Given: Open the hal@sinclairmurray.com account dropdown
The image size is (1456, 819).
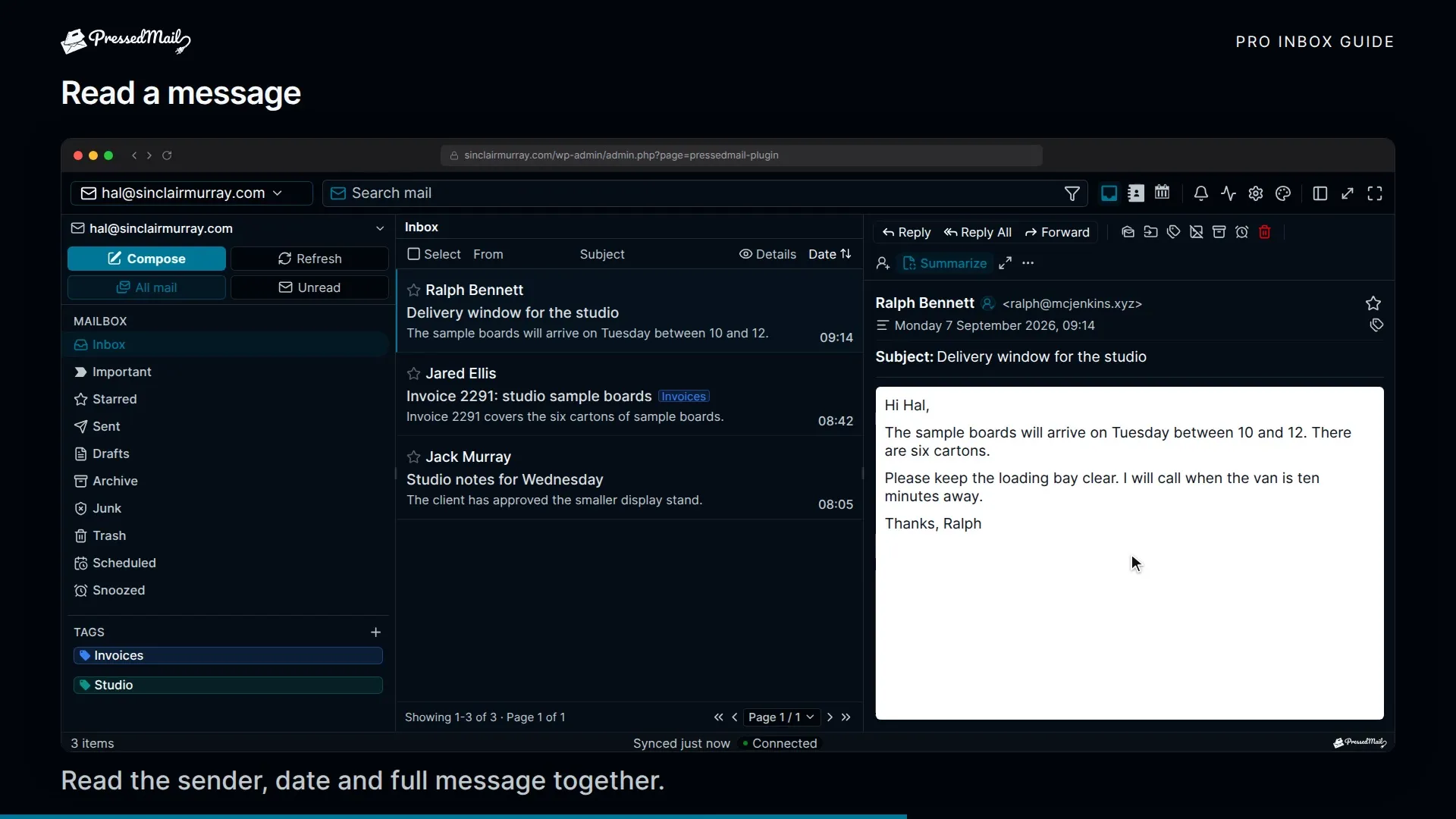Looking at the screenshot, I should 192,193.
